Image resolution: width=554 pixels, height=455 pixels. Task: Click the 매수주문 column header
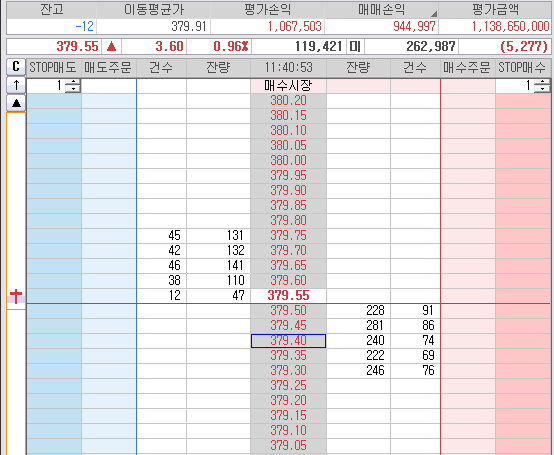point(468,67)
